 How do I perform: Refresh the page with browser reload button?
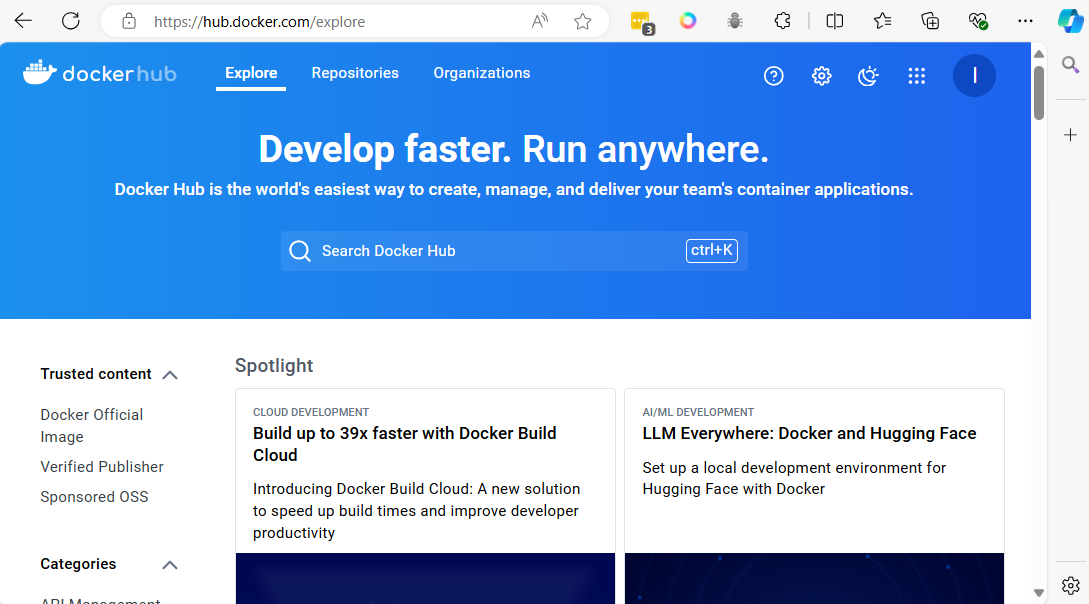70,21
